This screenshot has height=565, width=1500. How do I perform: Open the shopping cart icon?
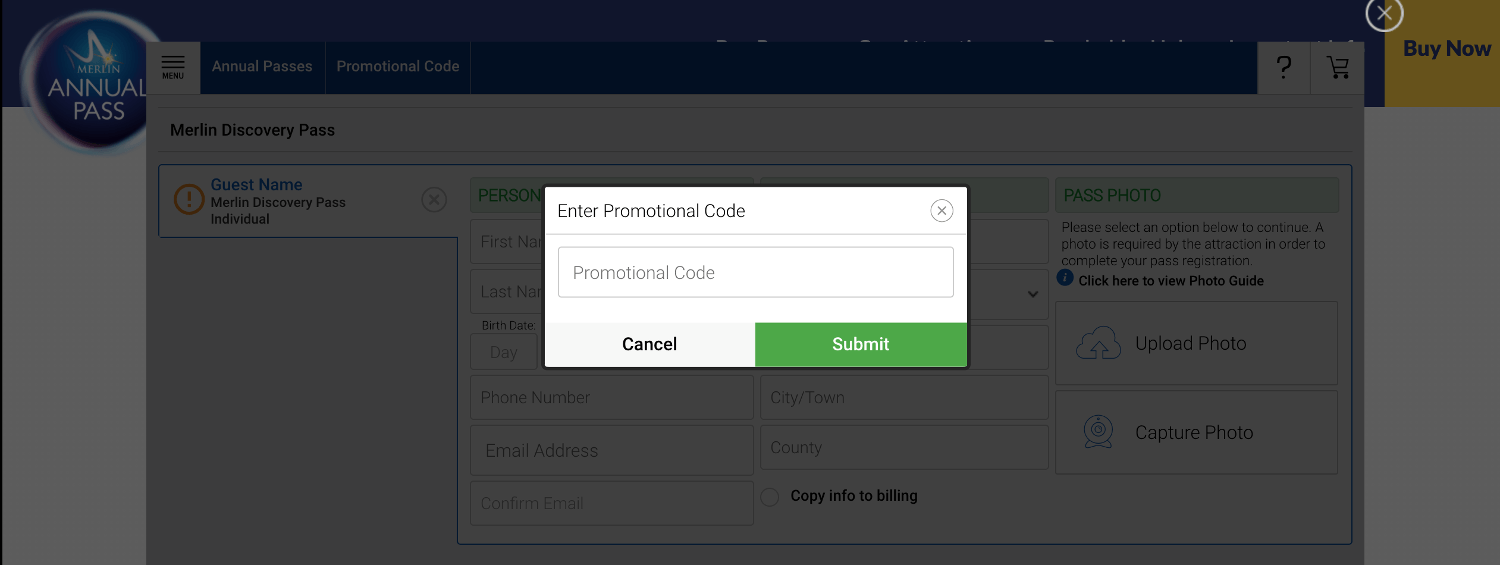point(1337,67)
